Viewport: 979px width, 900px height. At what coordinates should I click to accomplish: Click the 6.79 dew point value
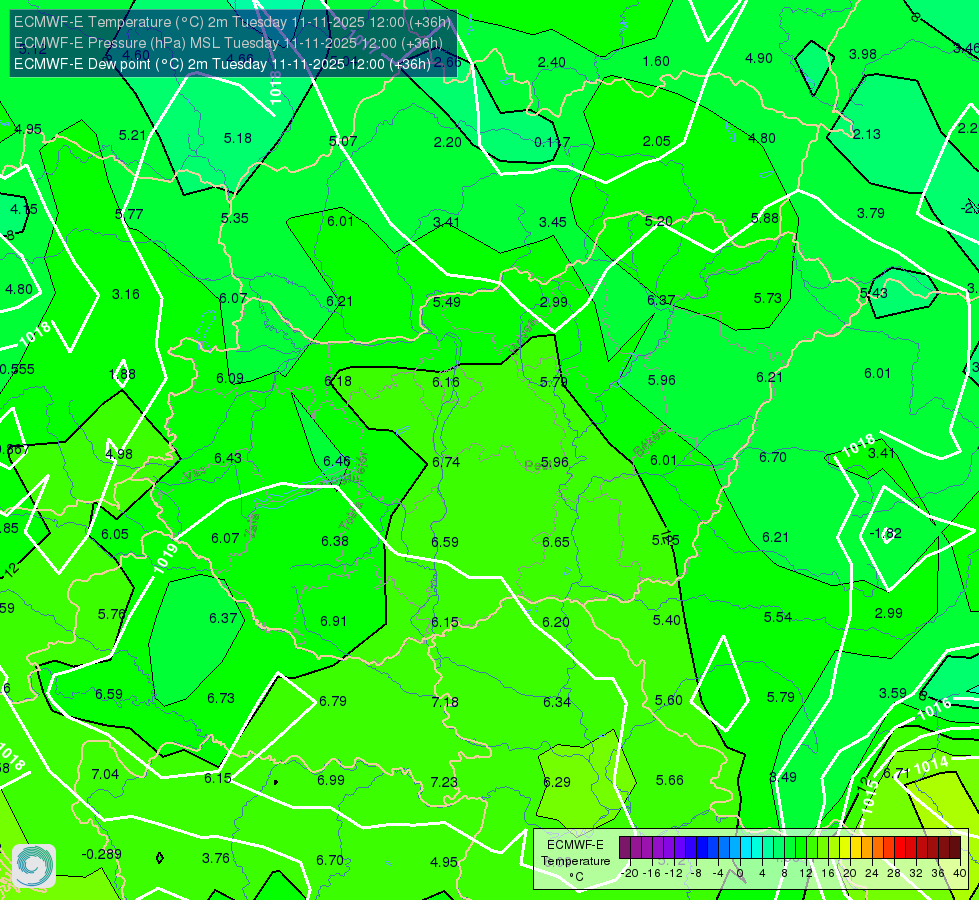[333, 701]
